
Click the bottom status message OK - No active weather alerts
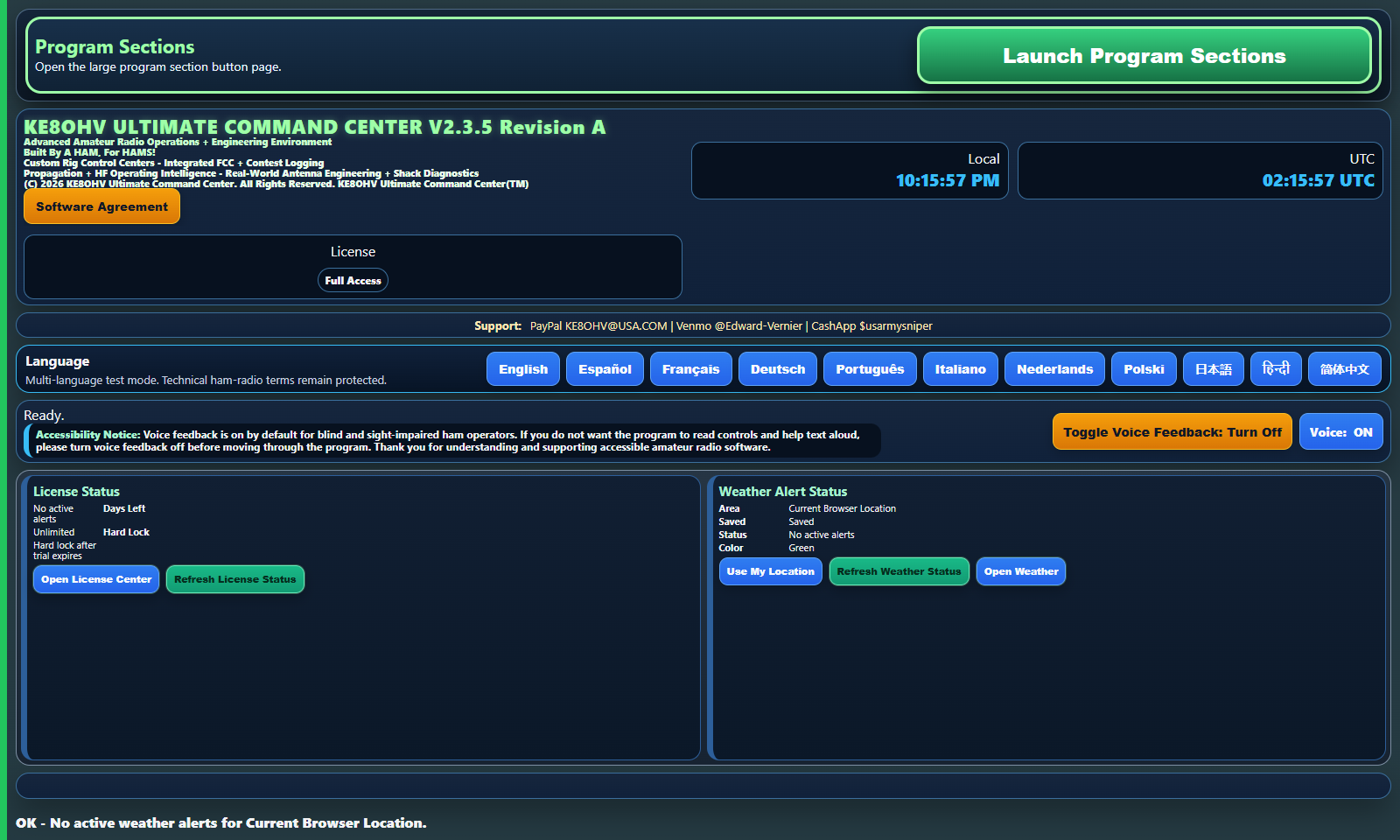point(221,822)
